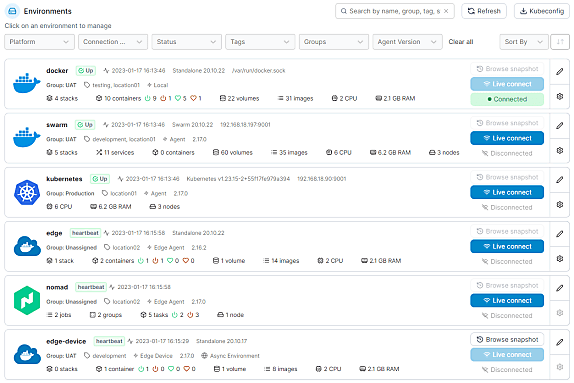Open the Status filter dropdown
Image resolution: width=574 pixels, height=383 pixels.
[x=187, y=42]
